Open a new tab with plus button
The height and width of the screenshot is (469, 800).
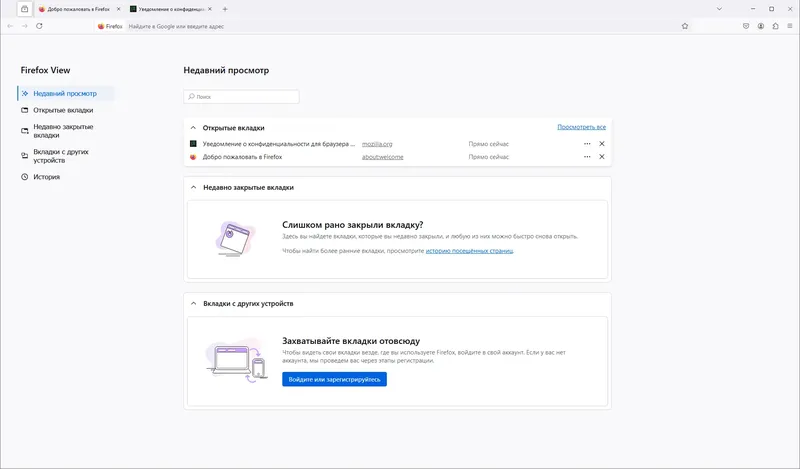click(225, 9)
